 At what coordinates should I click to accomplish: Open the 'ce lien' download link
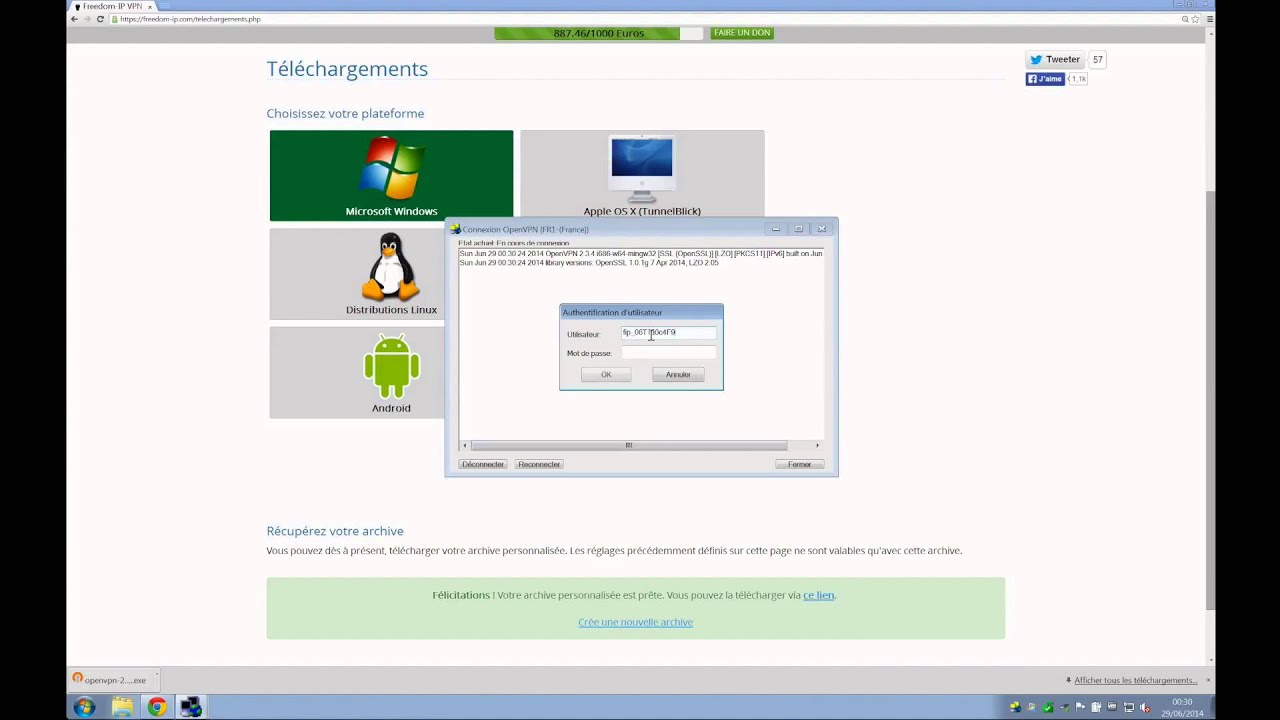(818, 595)
